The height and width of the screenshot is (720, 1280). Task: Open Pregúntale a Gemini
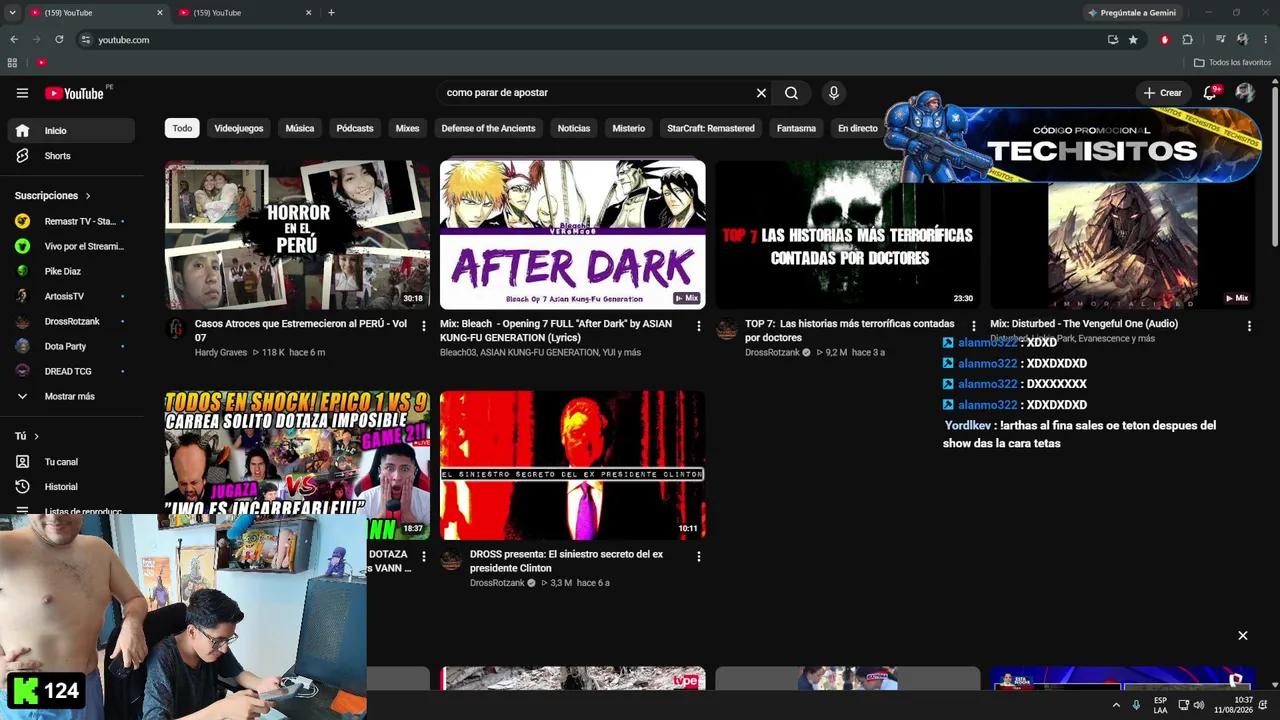(x=1131, y=13)
